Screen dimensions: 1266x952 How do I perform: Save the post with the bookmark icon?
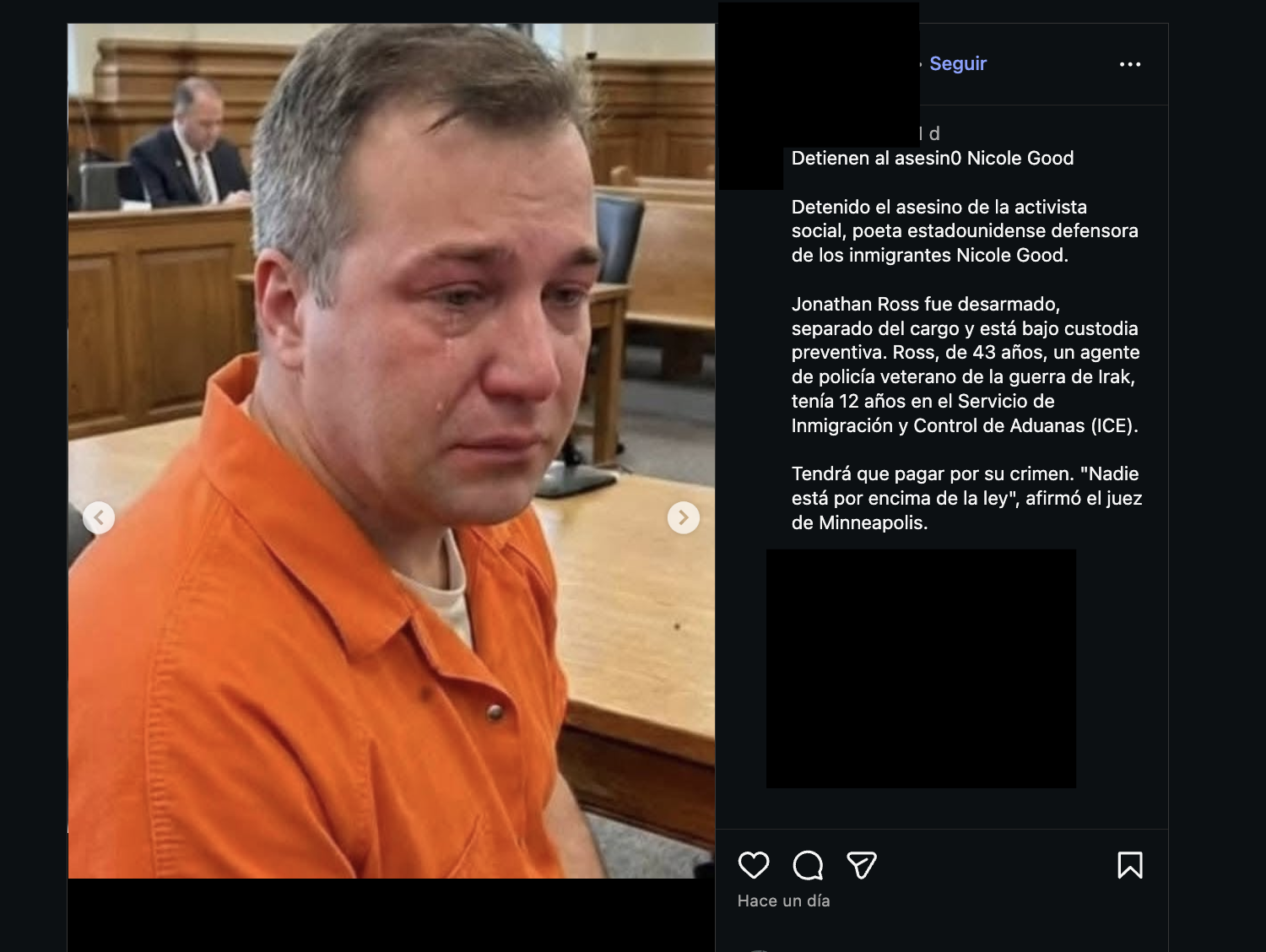point(1130,865)
